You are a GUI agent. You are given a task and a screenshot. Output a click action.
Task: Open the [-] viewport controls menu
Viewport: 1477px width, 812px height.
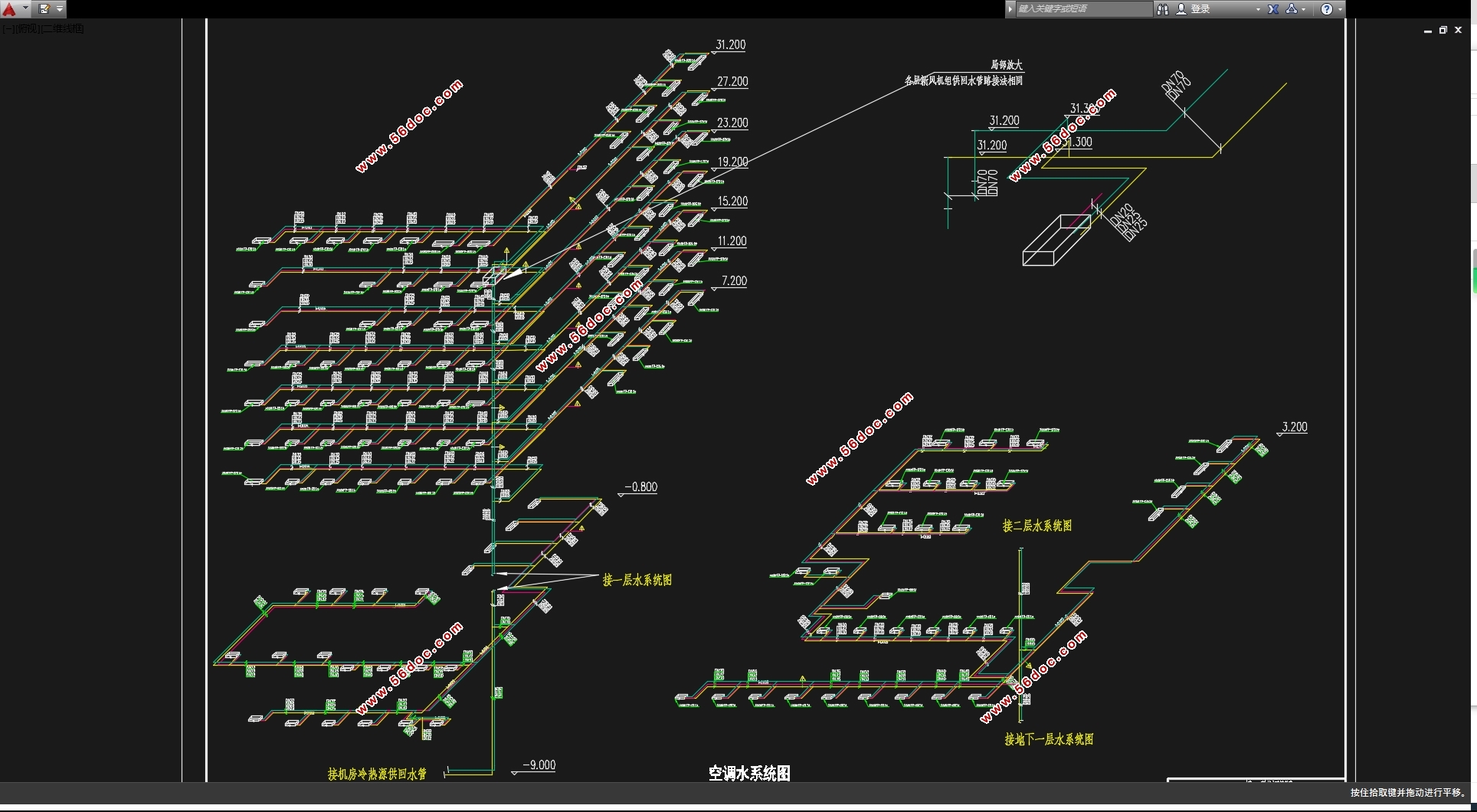7,28
